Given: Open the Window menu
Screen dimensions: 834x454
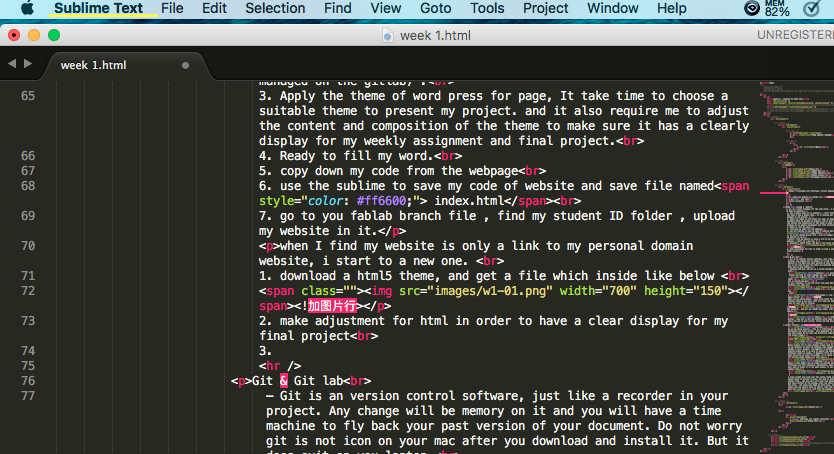Looking at the screenshot, I should 613,9.
